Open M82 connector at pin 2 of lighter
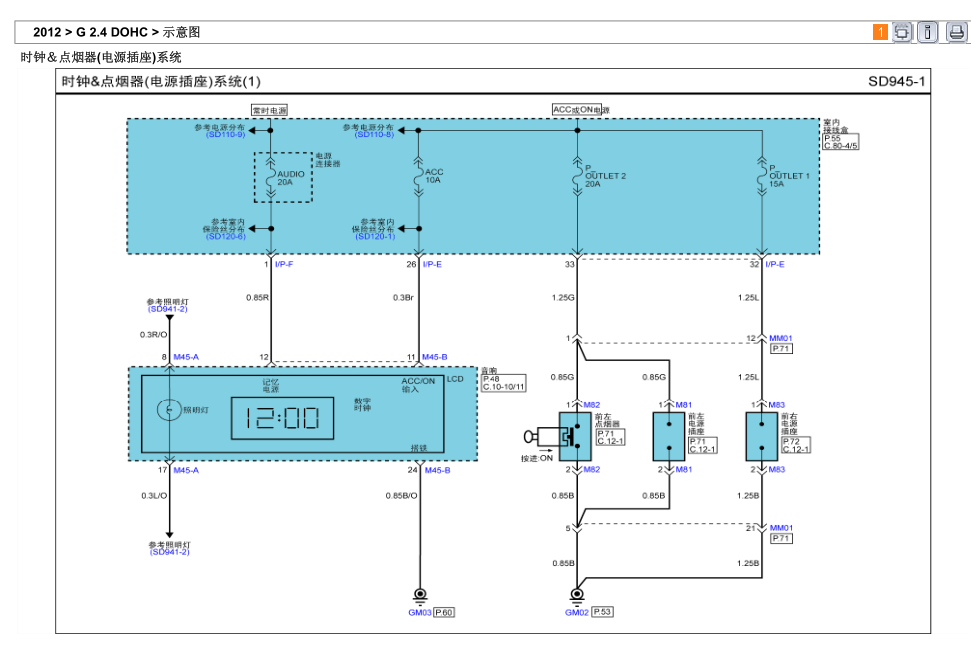The width and height of the screenshot is (971, 651). [591, 470]
